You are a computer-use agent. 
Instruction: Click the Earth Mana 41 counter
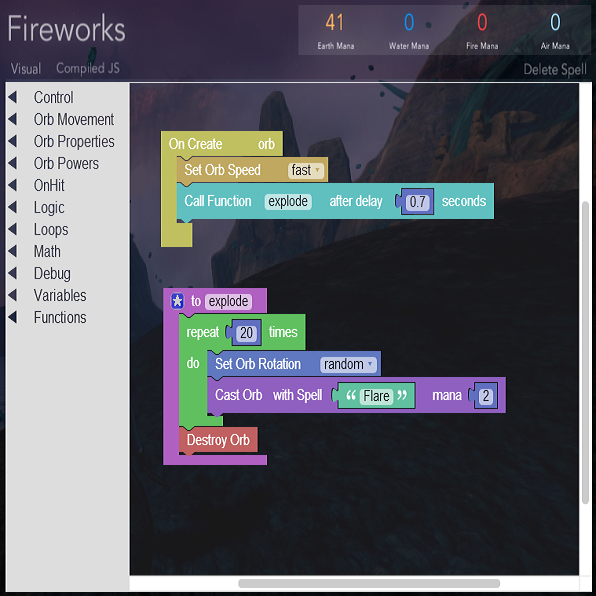(335, 31)
